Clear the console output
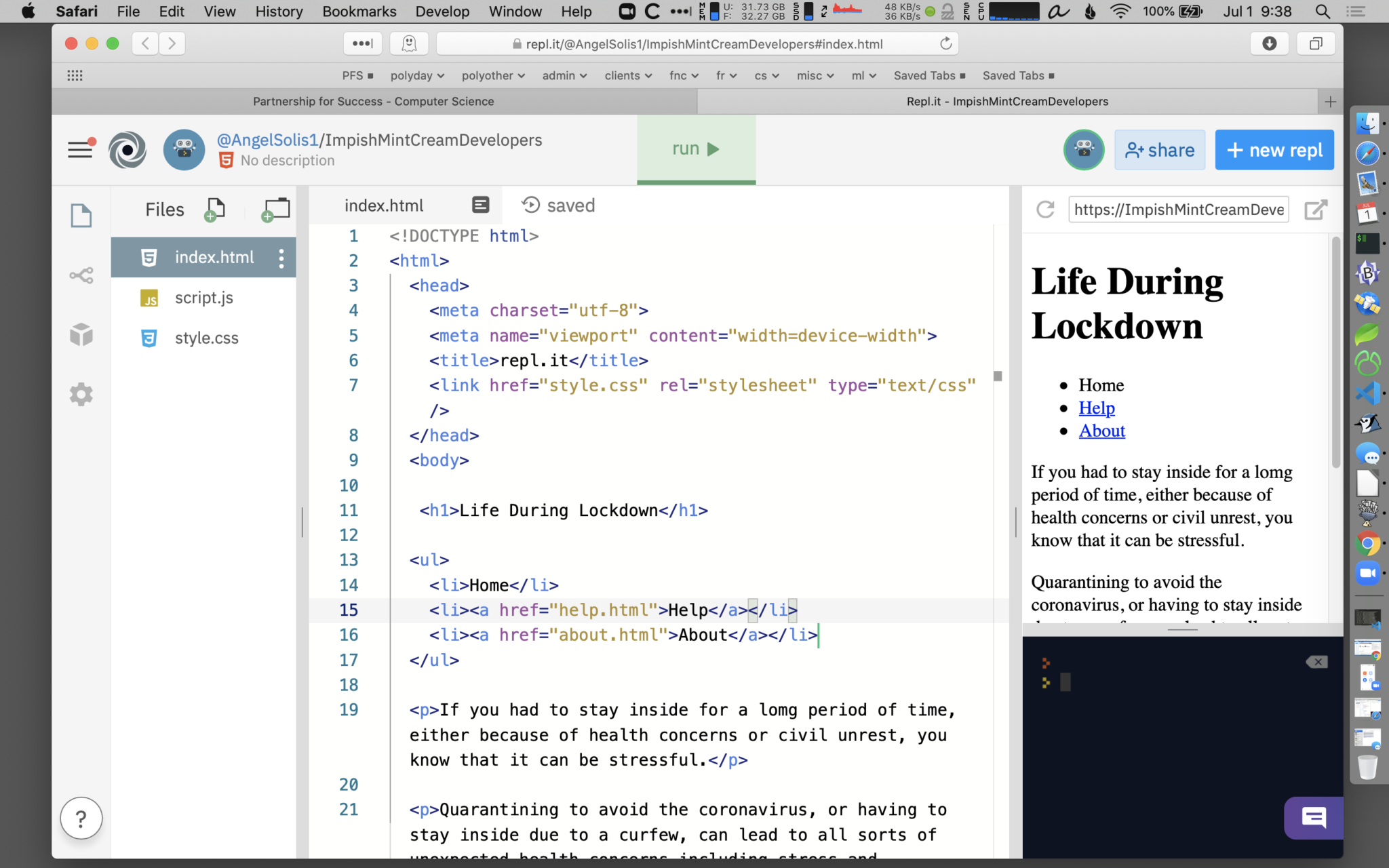 (x=1316, y=662)
